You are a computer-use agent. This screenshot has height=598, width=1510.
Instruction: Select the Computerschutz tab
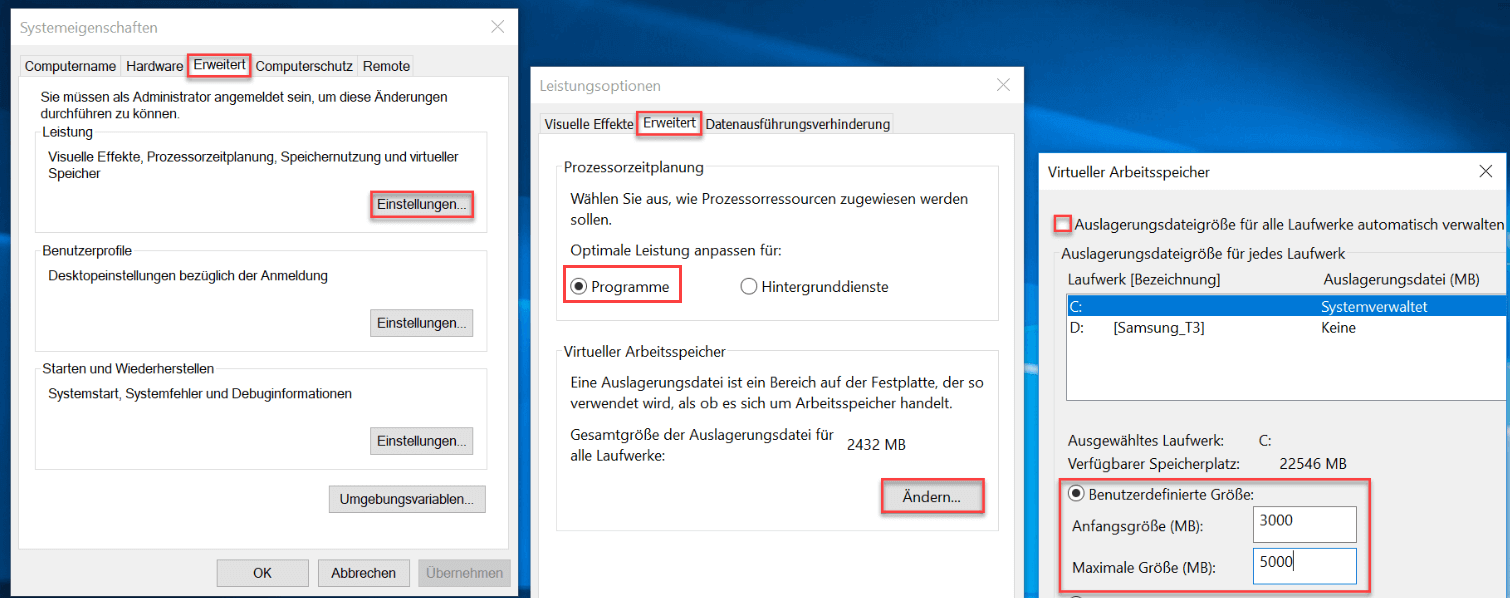[303, 65]
